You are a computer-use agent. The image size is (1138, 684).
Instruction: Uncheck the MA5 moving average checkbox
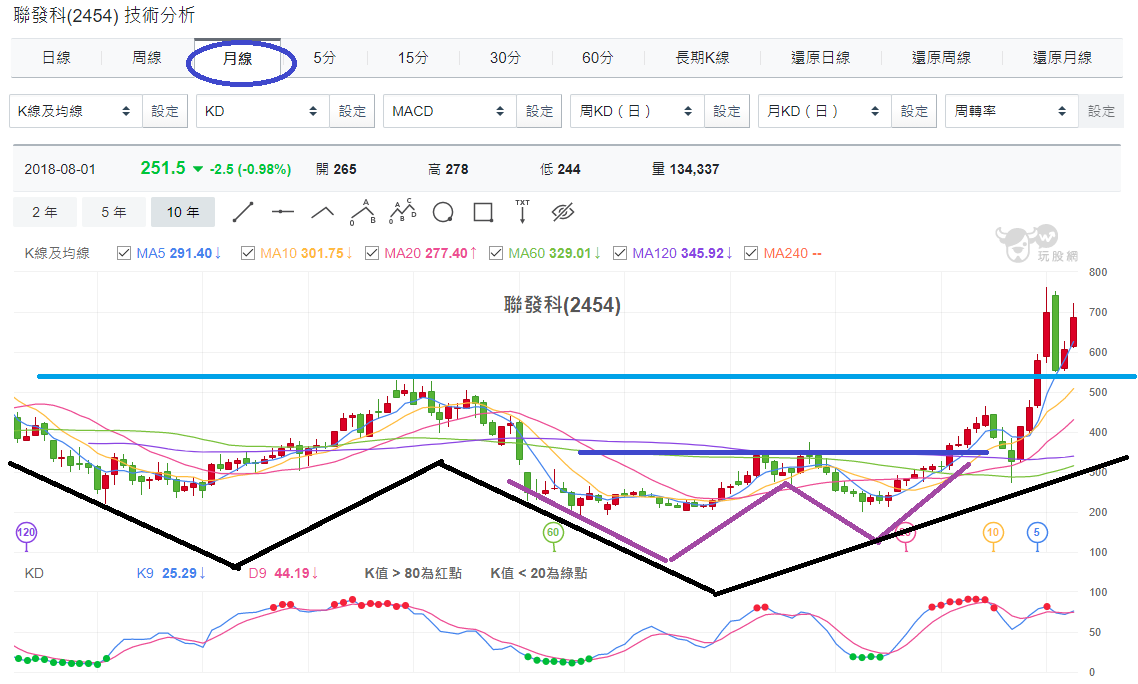pyautogui.click(x=123, y=253)
